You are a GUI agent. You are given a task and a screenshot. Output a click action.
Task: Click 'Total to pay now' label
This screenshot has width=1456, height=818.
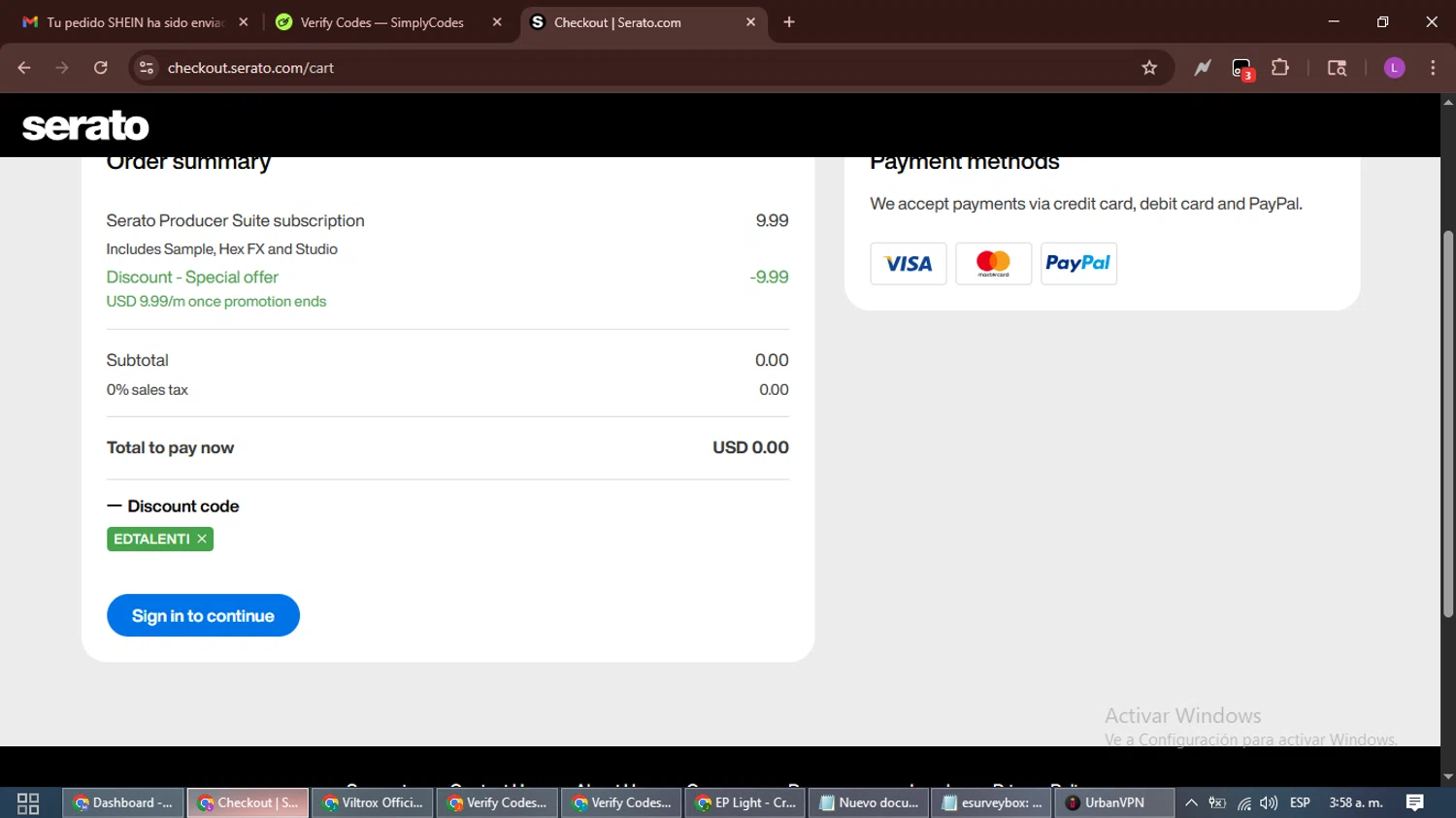coord(171,447)
